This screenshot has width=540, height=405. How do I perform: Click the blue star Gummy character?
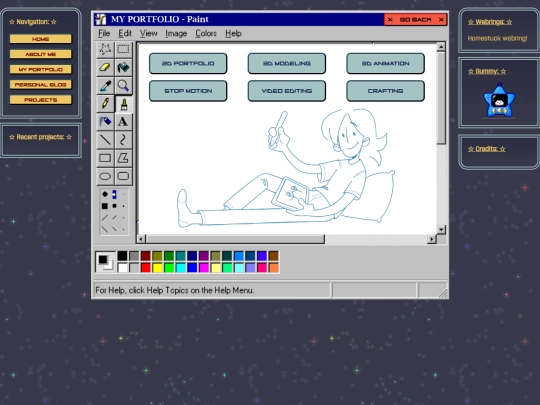point(499,101)
